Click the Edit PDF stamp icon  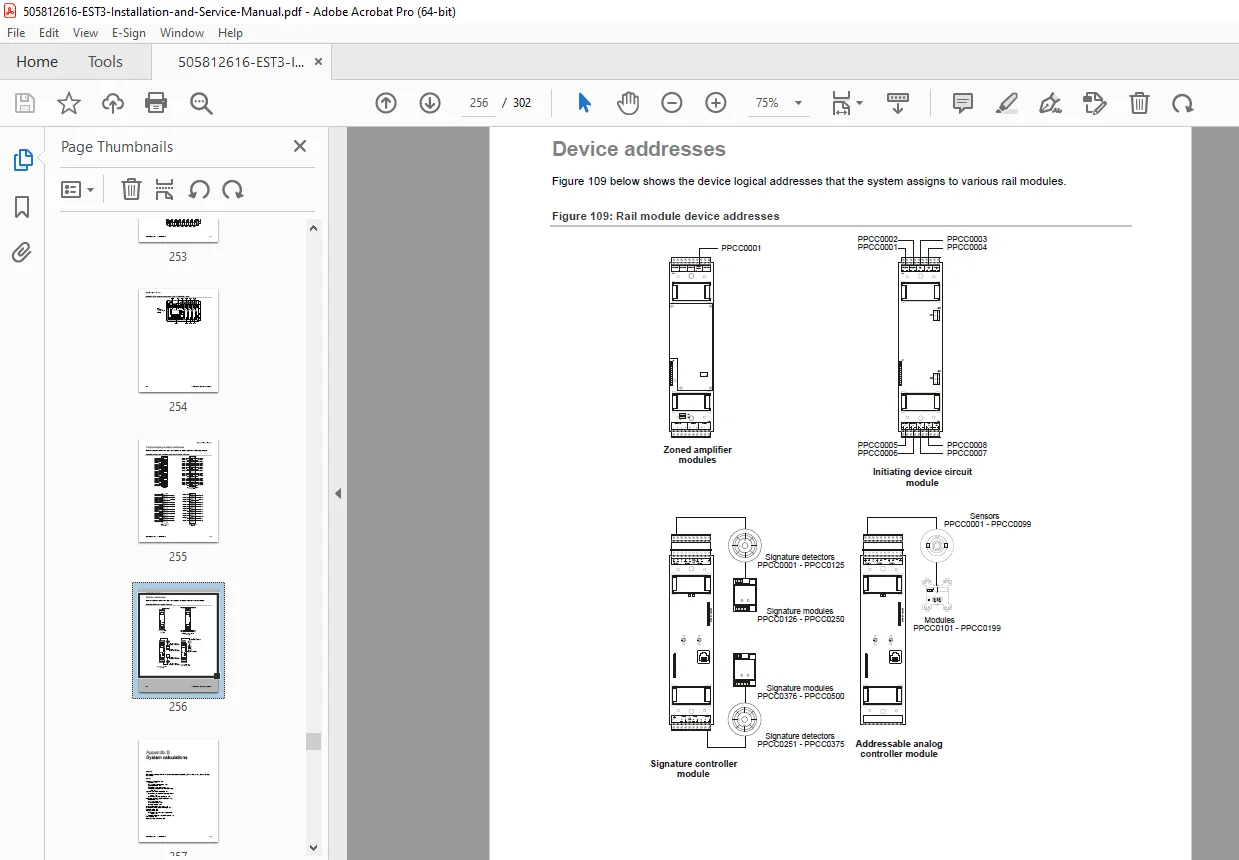(1095, 103)
